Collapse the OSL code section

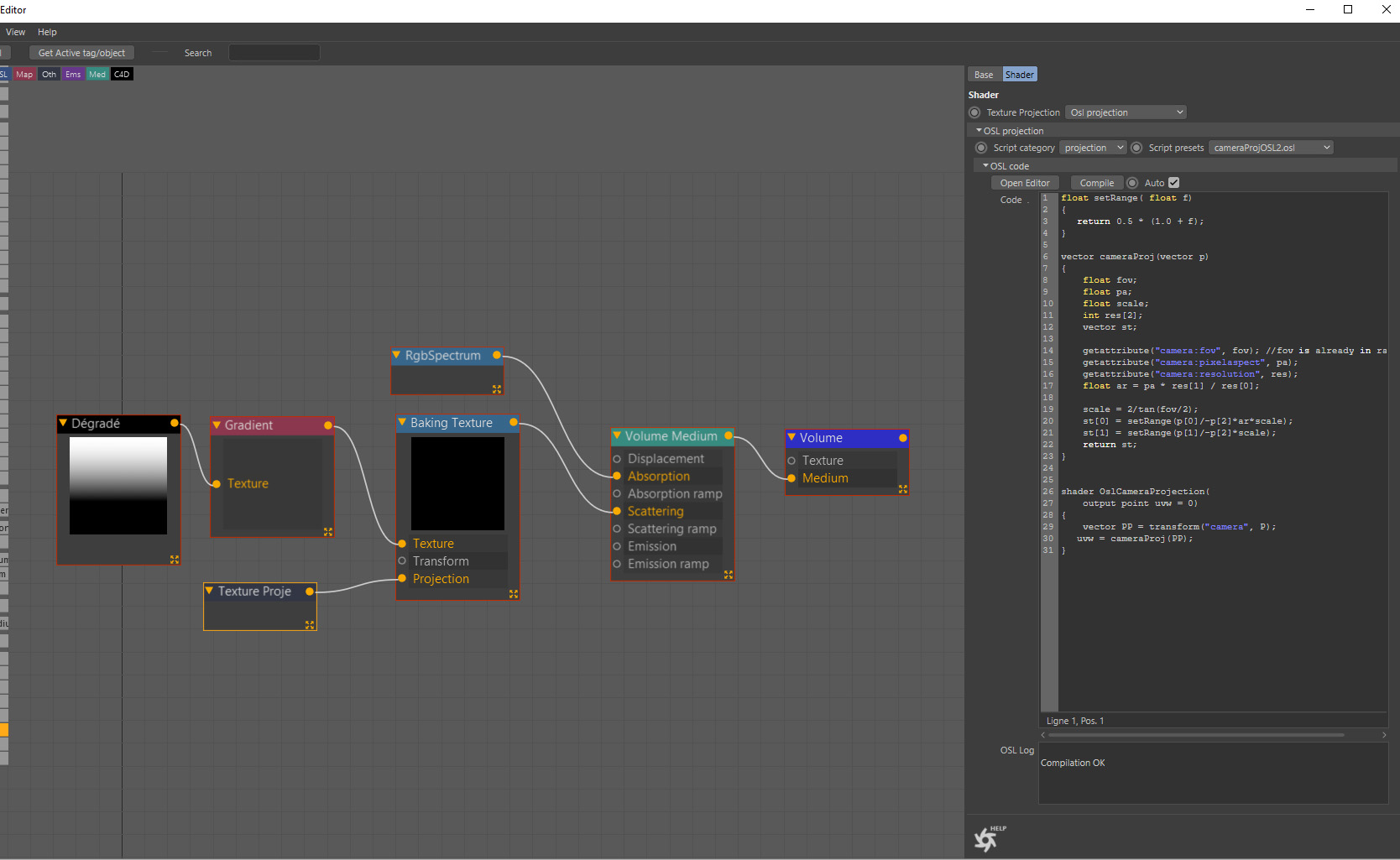(x=985, y=166)
